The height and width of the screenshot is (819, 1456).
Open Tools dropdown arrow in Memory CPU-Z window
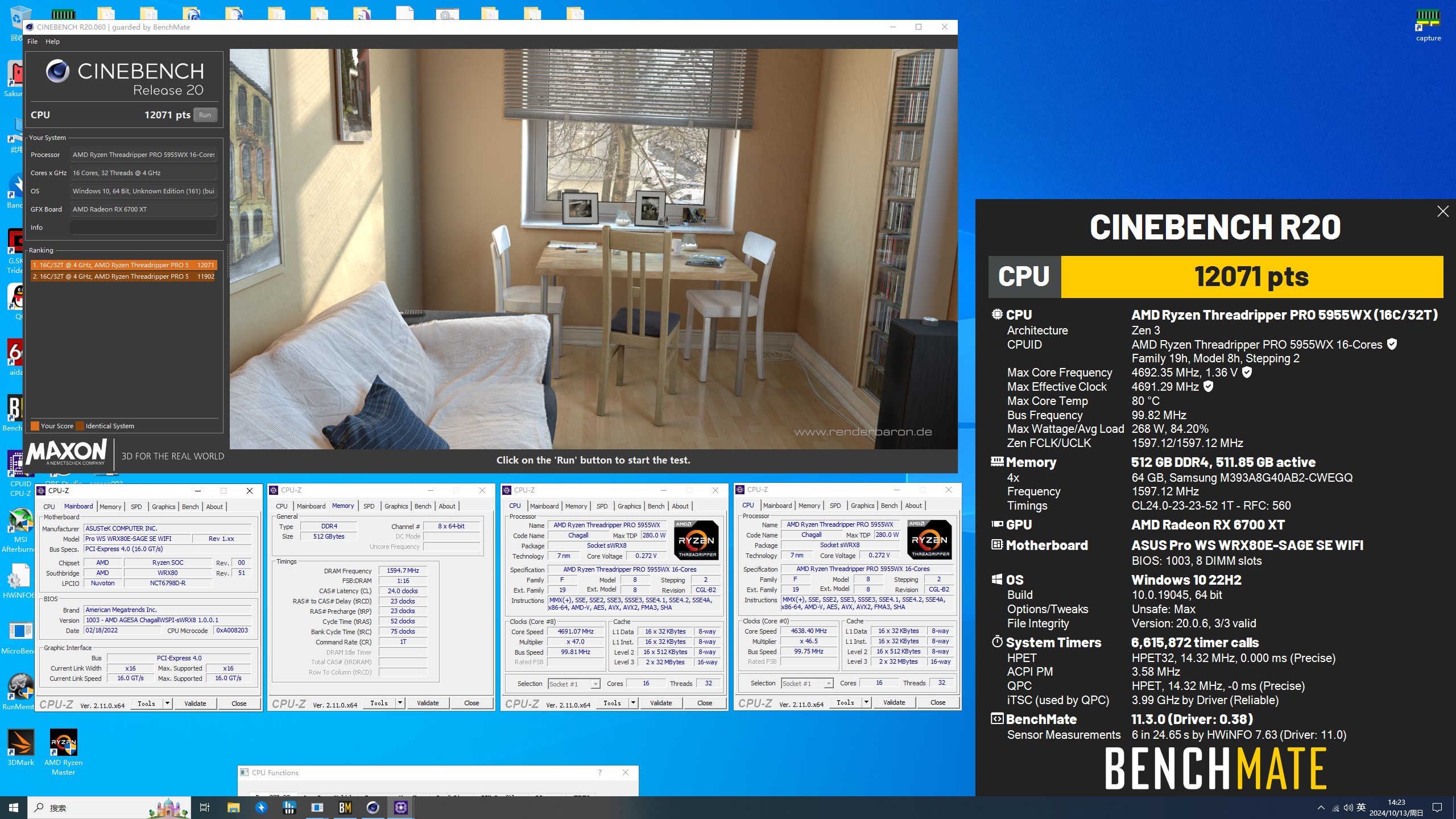click(400, 703)
